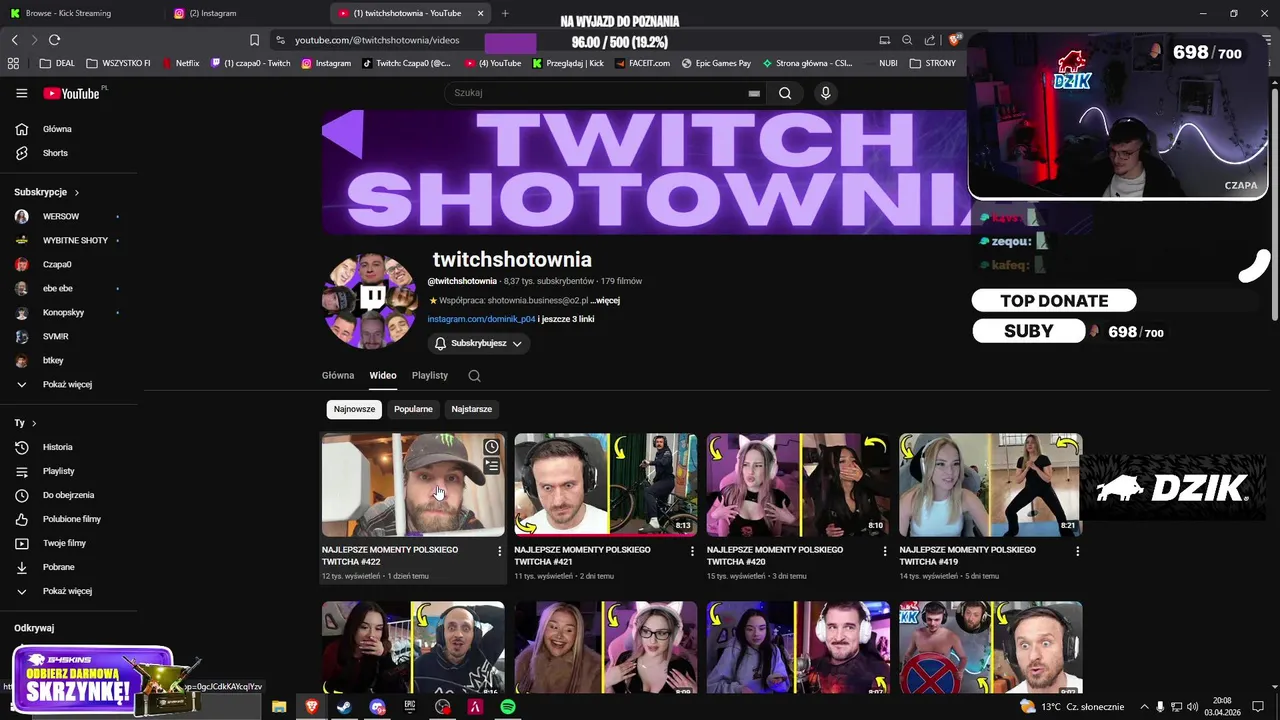Viewport: 1280px width, 720px height.
Task: Expand the Subskrypcje section header
Action: point(46,192)
